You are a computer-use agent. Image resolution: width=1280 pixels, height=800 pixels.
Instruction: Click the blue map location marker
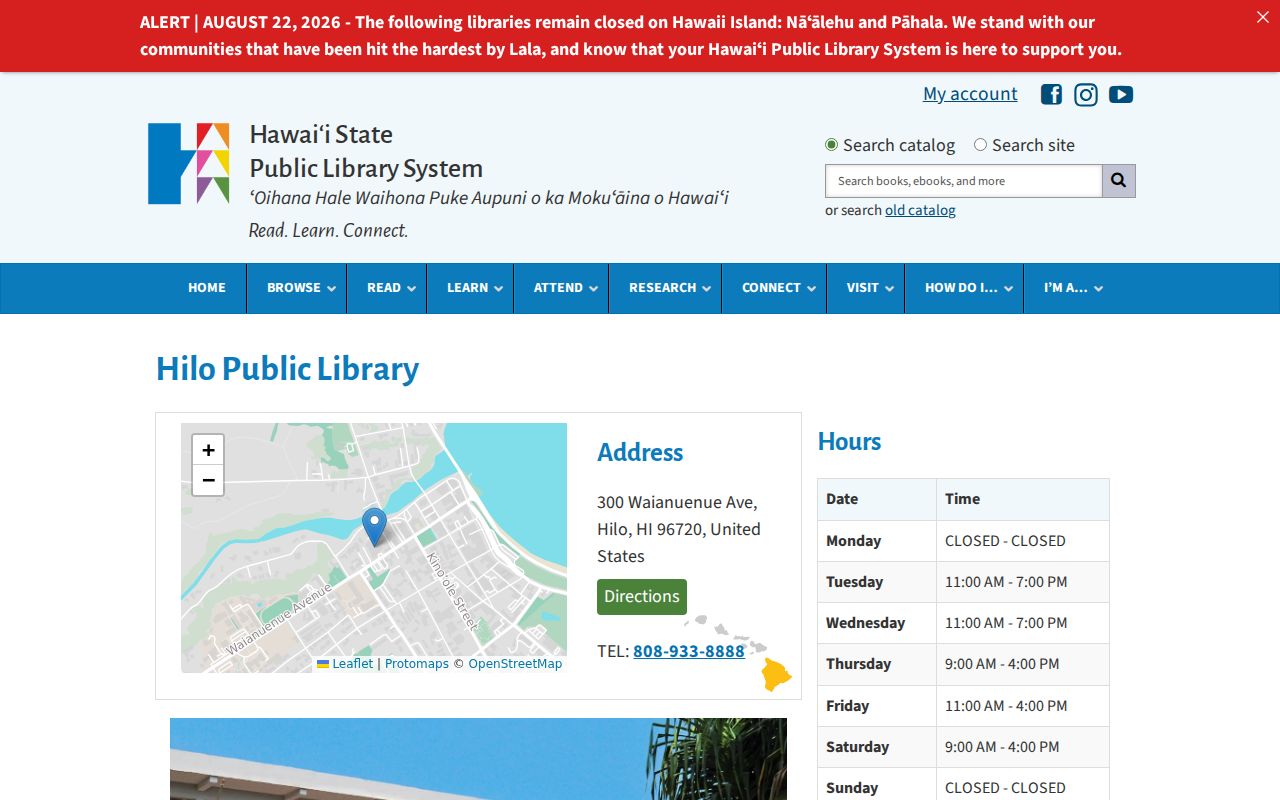click(x=374, y=526)
